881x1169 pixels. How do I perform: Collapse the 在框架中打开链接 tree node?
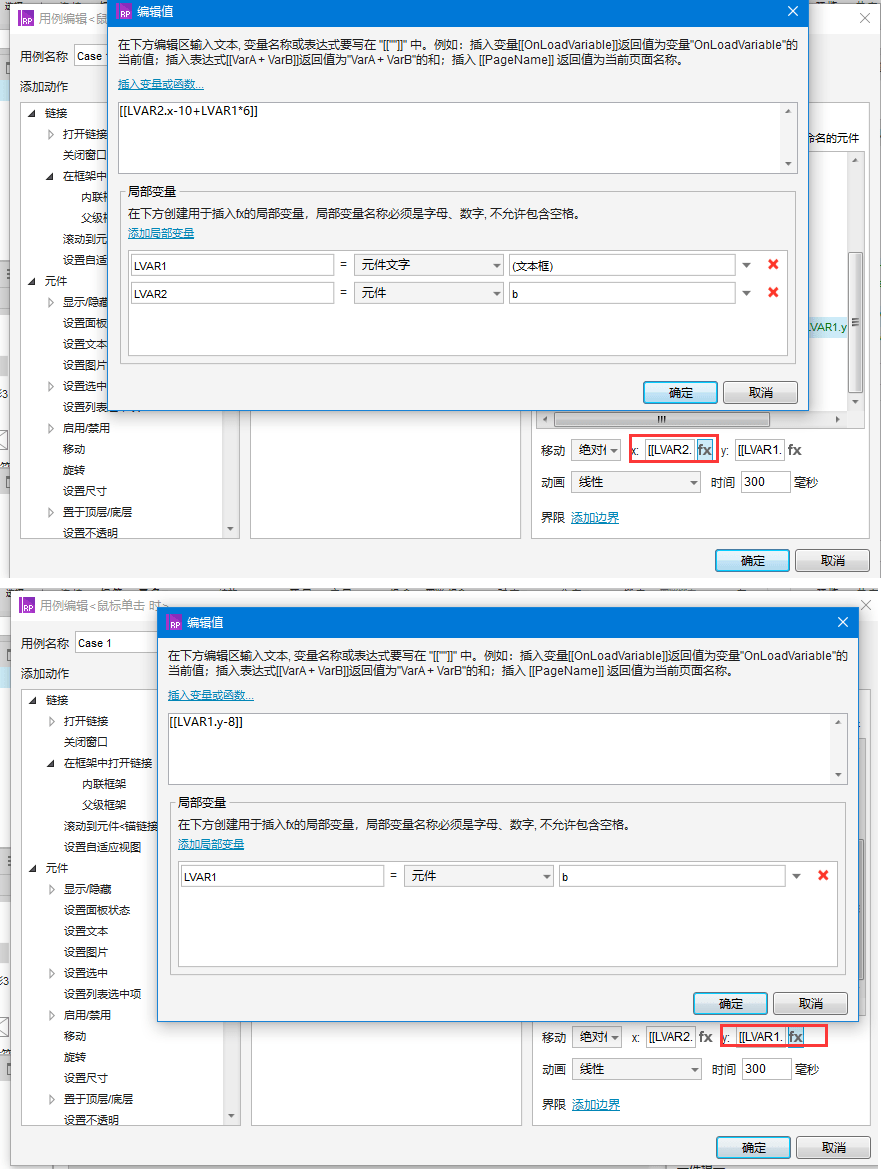[51, 763]
